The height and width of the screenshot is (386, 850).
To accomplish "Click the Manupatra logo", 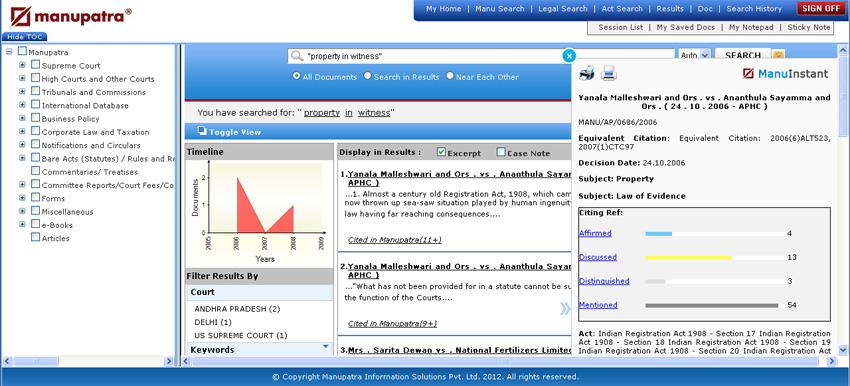I will click(70, 17).
